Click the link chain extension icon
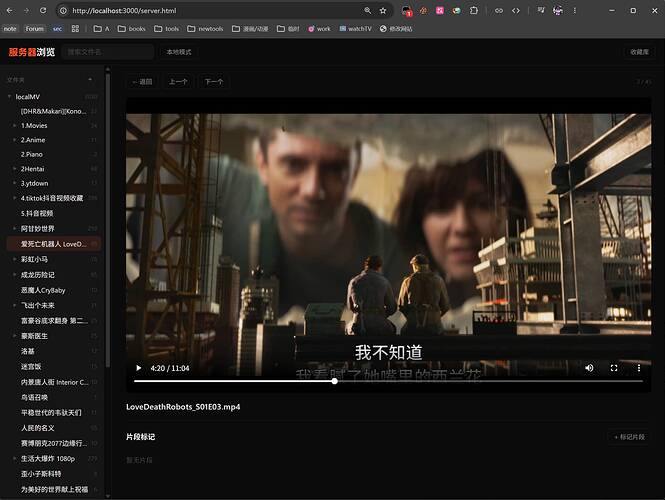This screenshot has width=665, height=500. (x=499, y=11)
